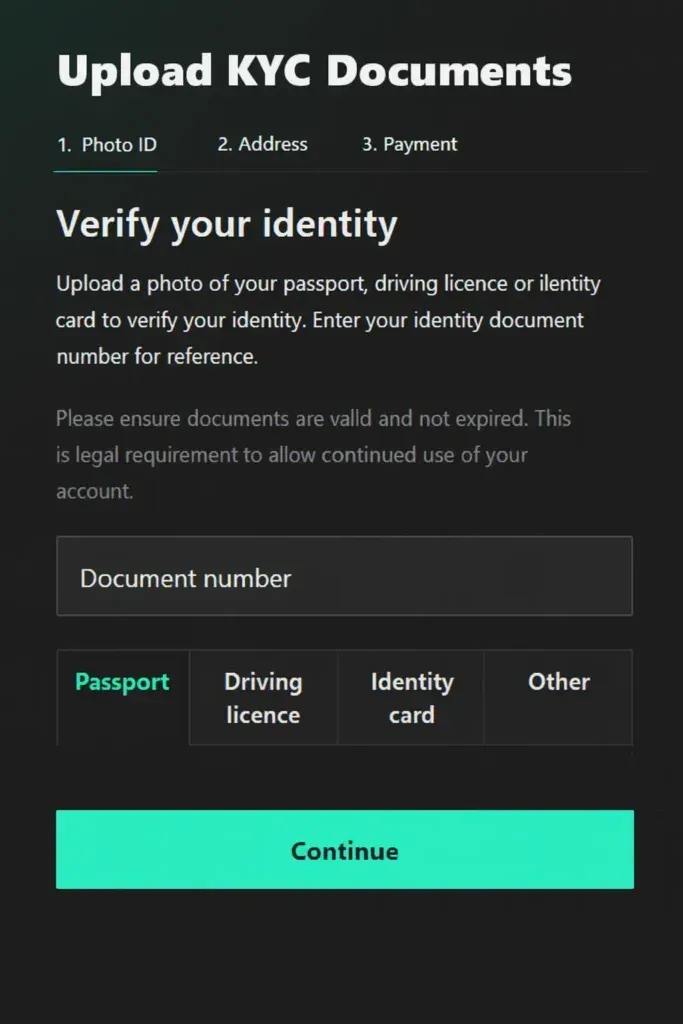Pick Driving licence as your ID type
Image resolution: width=683 pixels, height=1024 pixels.
(x=262, y=698)
